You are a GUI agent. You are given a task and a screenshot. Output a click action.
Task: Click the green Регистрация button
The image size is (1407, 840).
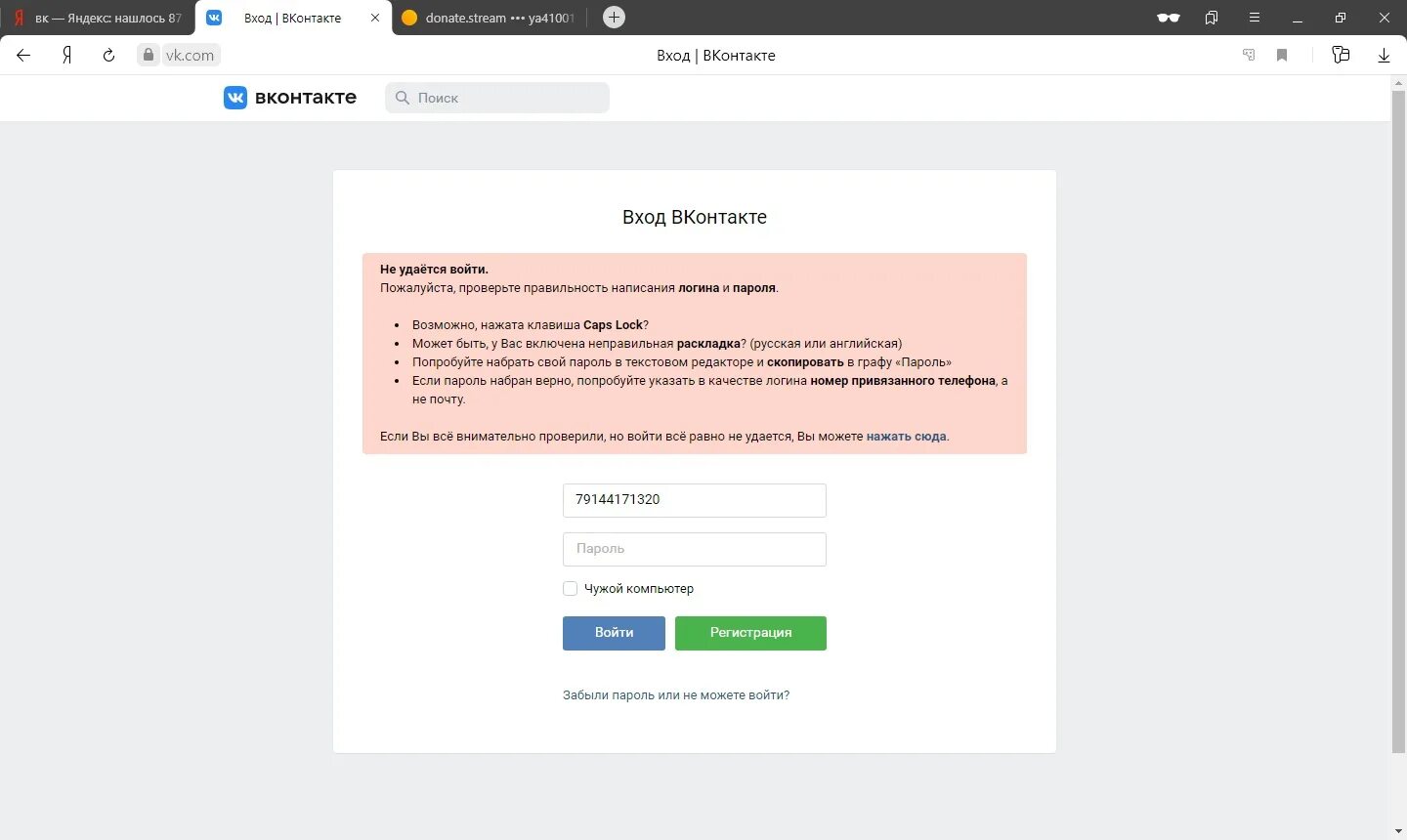750,633
